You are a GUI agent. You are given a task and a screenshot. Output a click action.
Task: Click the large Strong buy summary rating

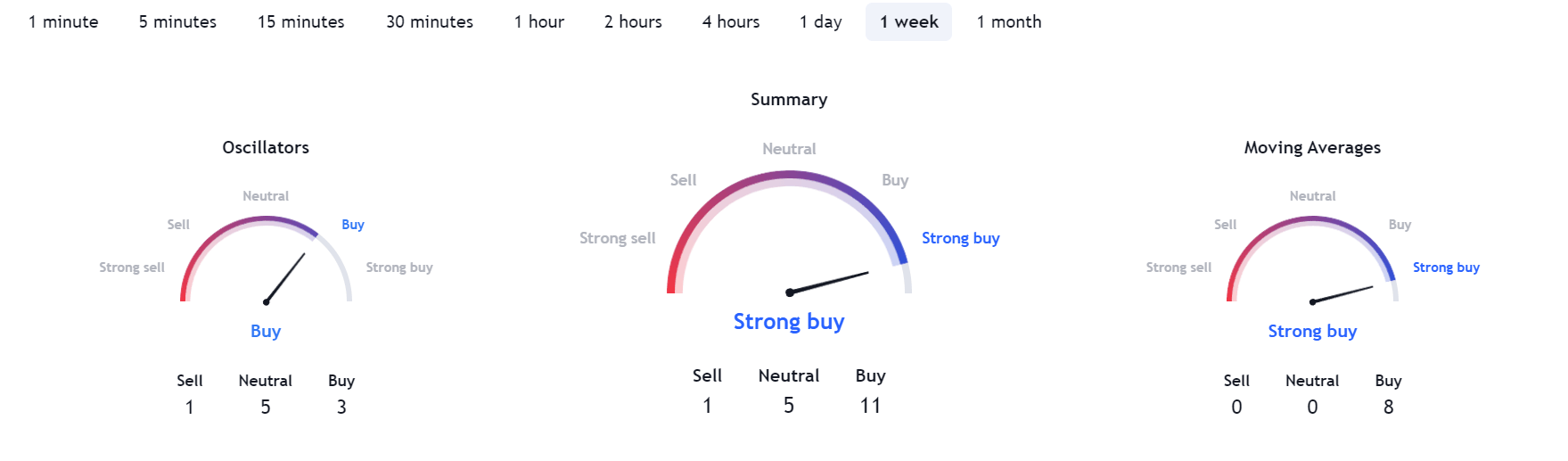pos(789,322)
